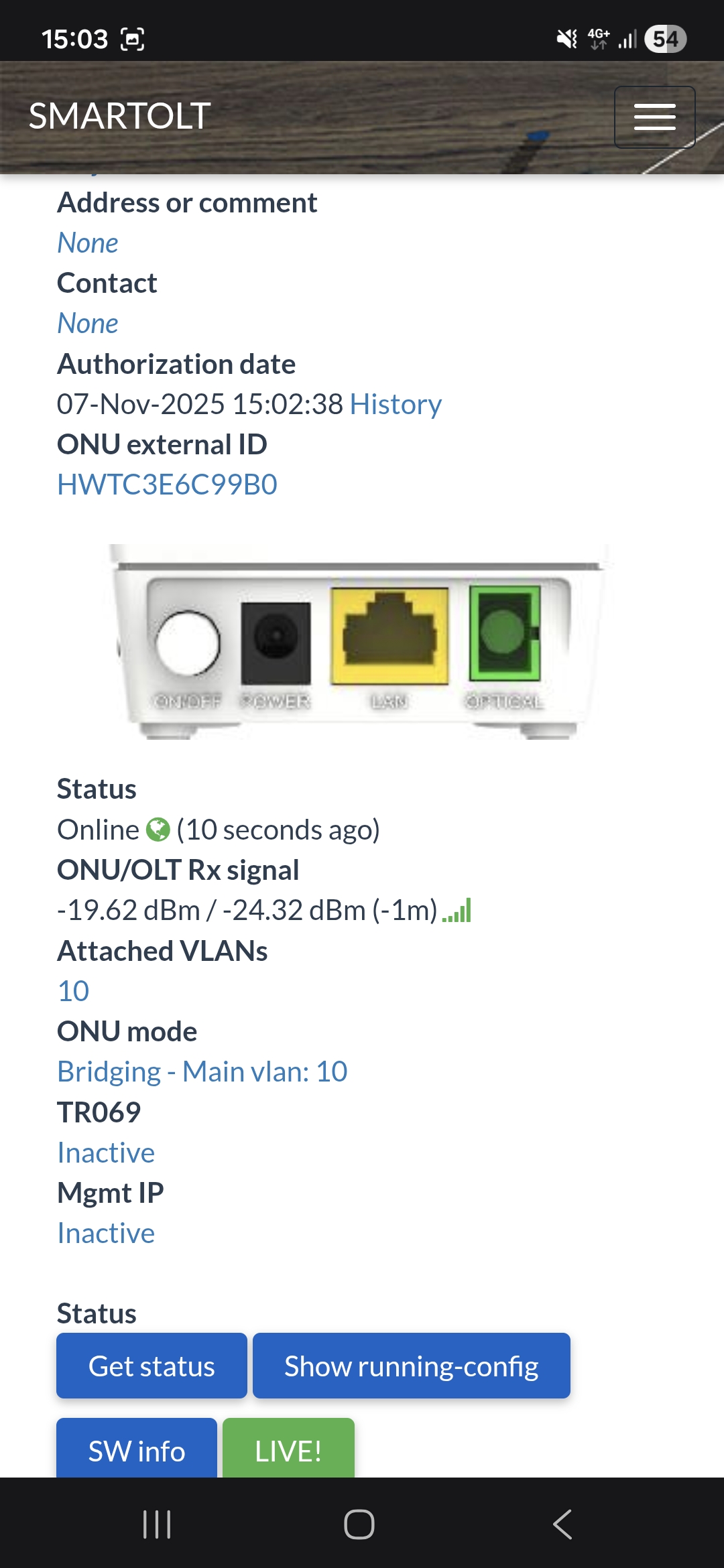Viewport: 724px width, 1568px height.
Task: Tap the battery indicator in status bar
Action: [x=665, y=39]
